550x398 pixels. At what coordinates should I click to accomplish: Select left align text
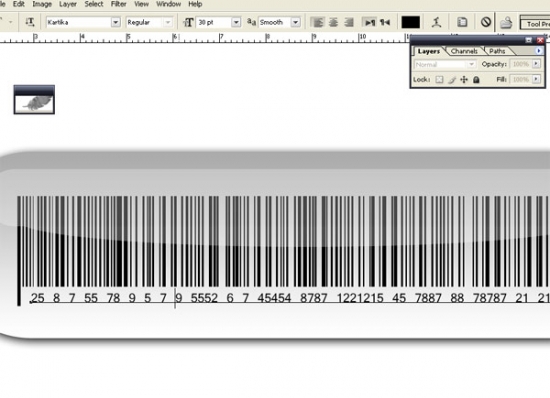(x=317, y=23)
